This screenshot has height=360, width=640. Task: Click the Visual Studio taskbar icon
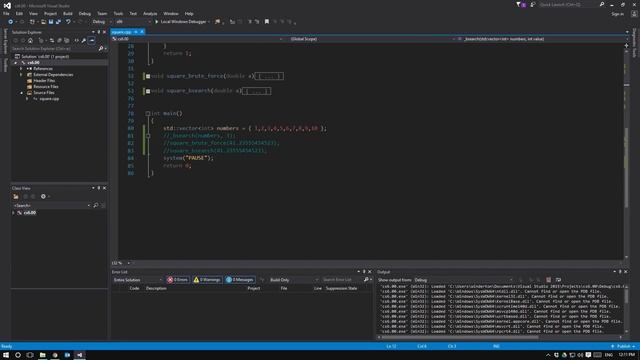point(80,355)
